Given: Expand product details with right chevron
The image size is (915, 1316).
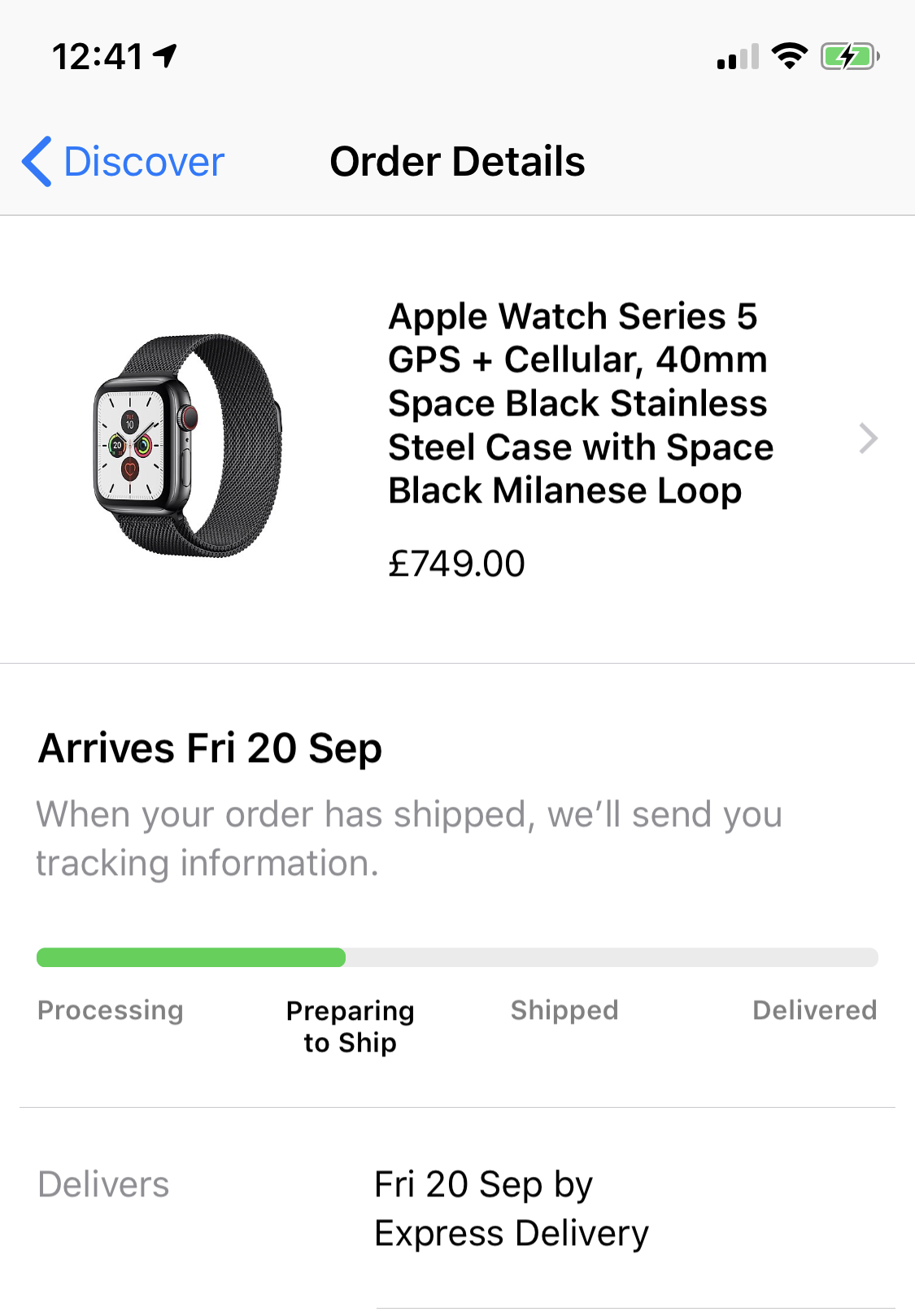Looking at the screenshot, I should coord(868,438).
